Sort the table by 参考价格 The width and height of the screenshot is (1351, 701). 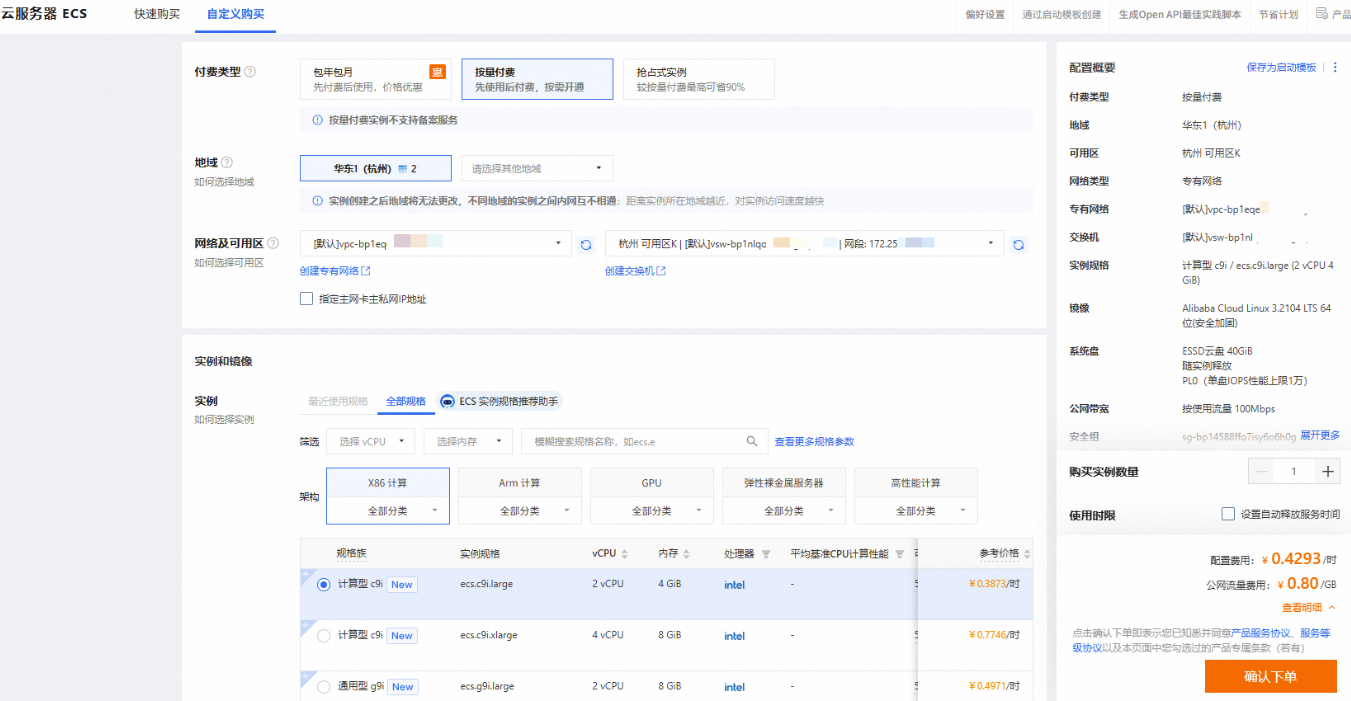1027,554
